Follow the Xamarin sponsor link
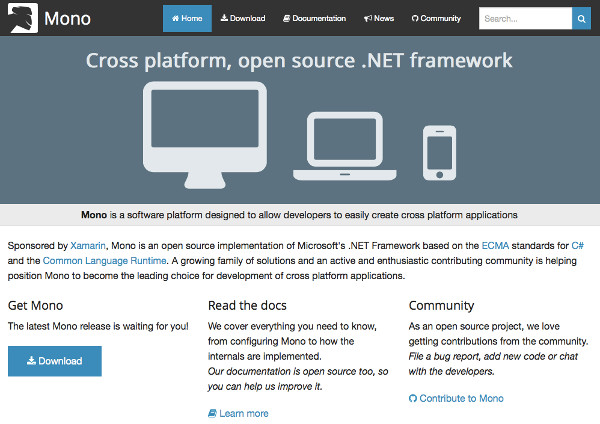The height and width of the screenshot is (424, 600). point(88,246)
